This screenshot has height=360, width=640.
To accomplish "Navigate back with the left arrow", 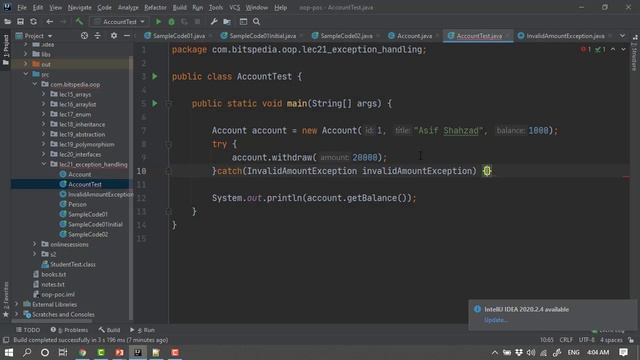I will pyautogui.click(x=49, y=22).
